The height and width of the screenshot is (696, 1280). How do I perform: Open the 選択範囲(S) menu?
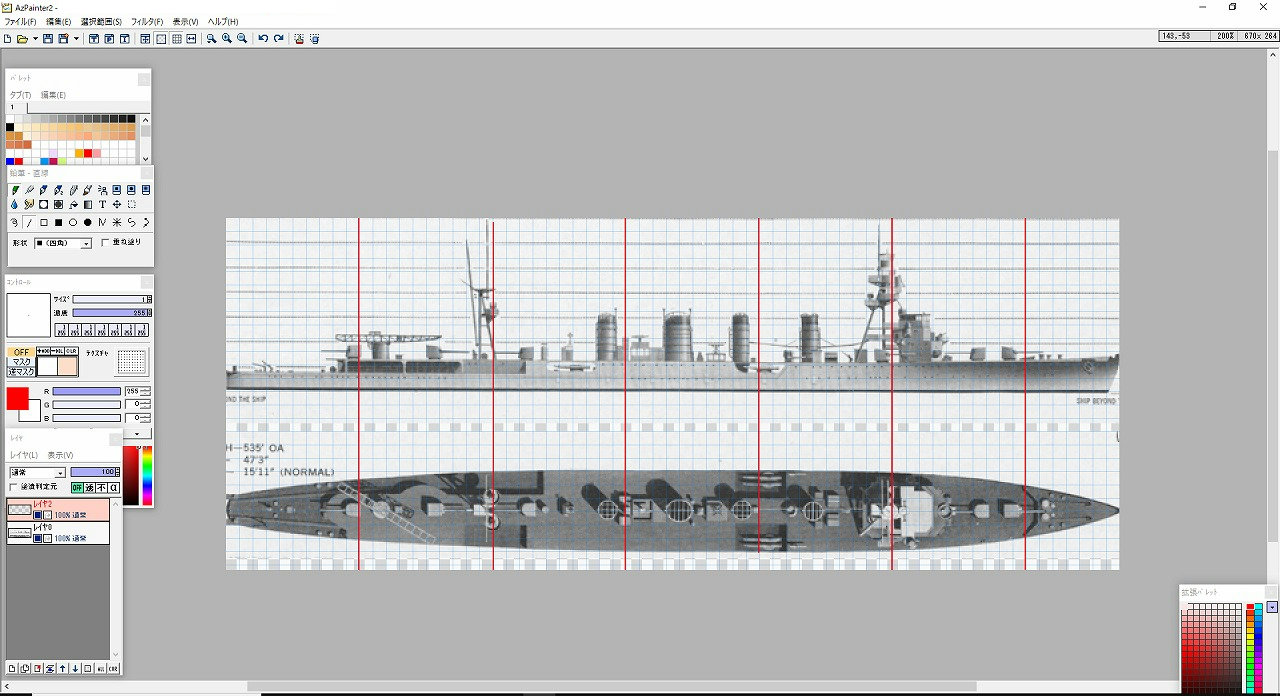(101, 21)
